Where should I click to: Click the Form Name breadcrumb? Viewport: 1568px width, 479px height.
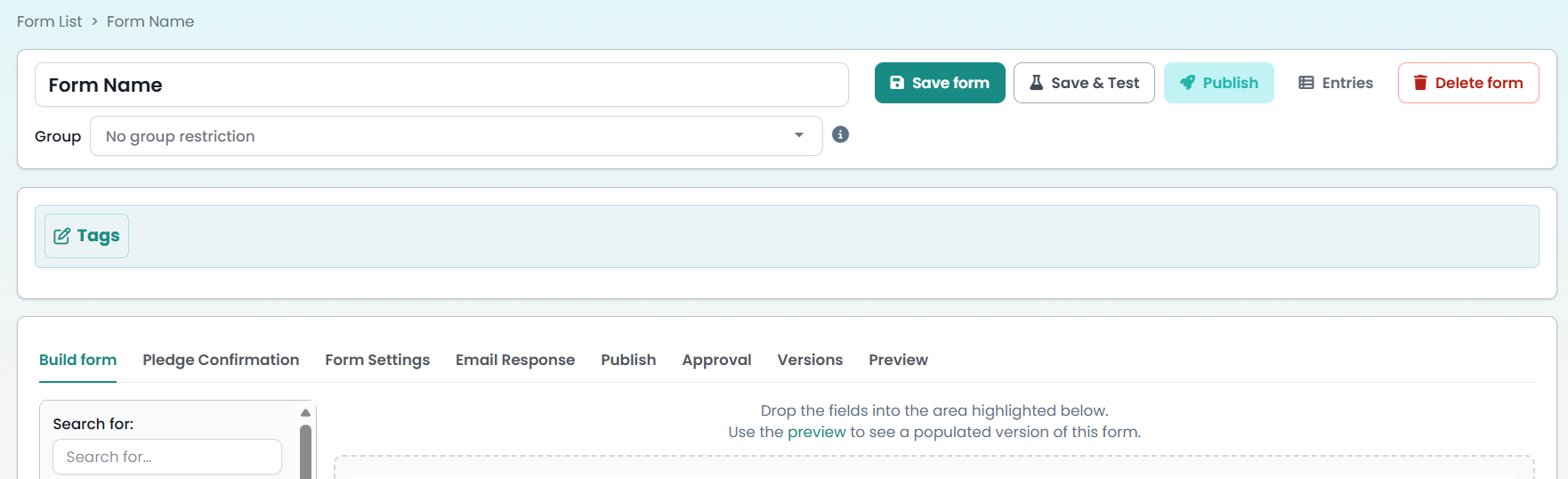pos(150,21)
